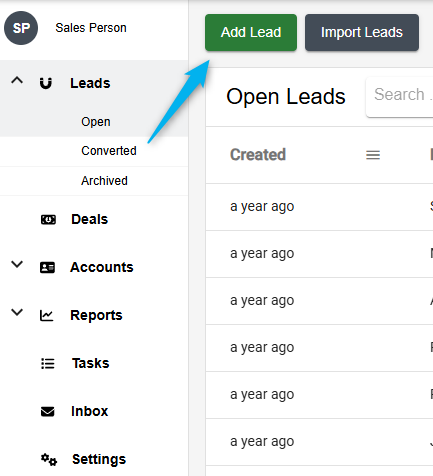Focus the Search leads field

399,97
